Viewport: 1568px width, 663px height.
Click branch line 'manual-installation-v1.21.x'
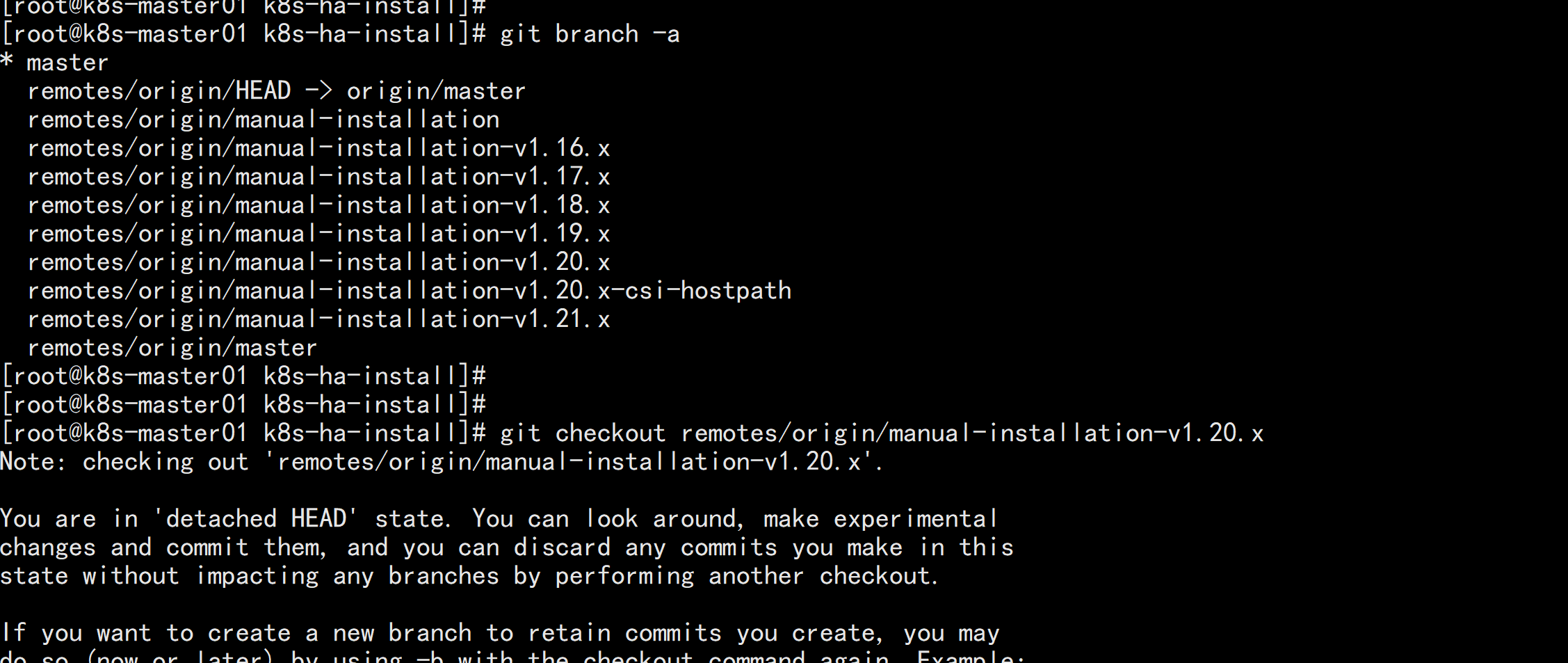coord(319,319)
